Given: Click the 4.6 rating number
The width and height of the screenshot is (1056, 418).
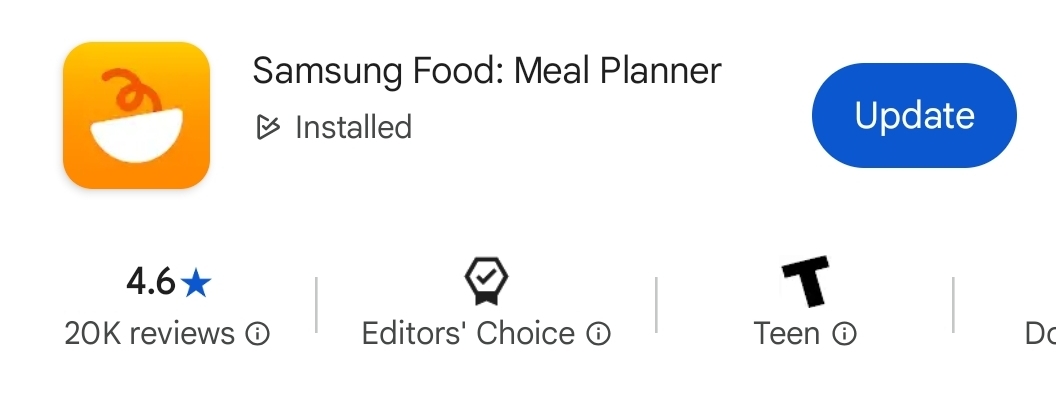Looking at the screenshot, I should 151,281.
